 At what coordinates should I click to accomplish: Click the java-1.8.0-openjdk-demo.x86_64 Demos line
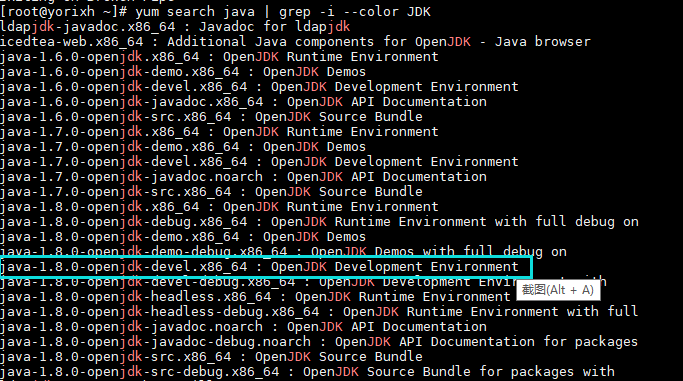(183, 237)
